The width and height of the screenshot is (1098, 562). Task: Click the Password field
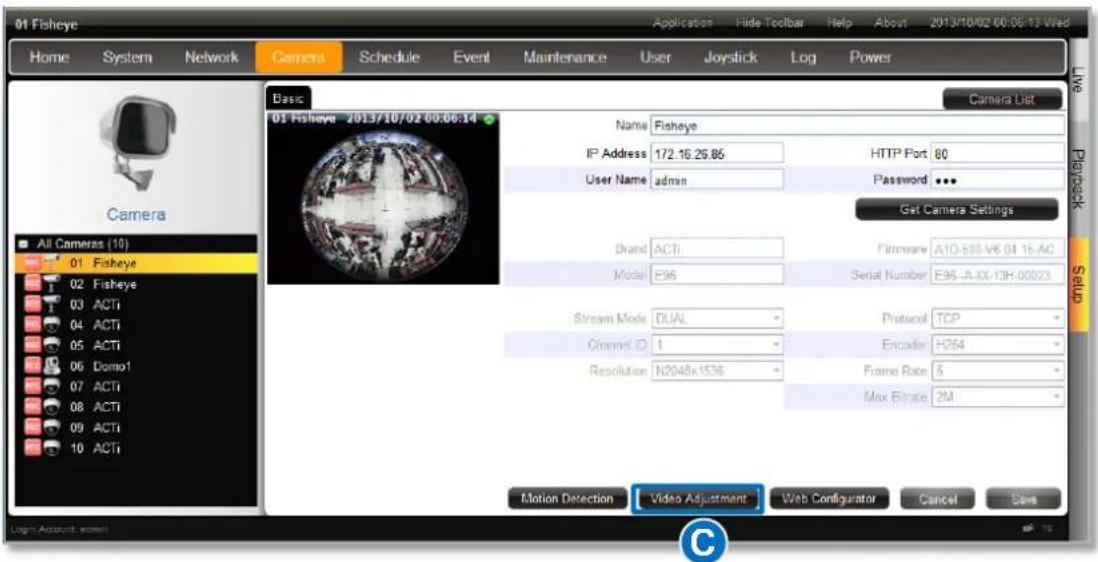[997, 179]
